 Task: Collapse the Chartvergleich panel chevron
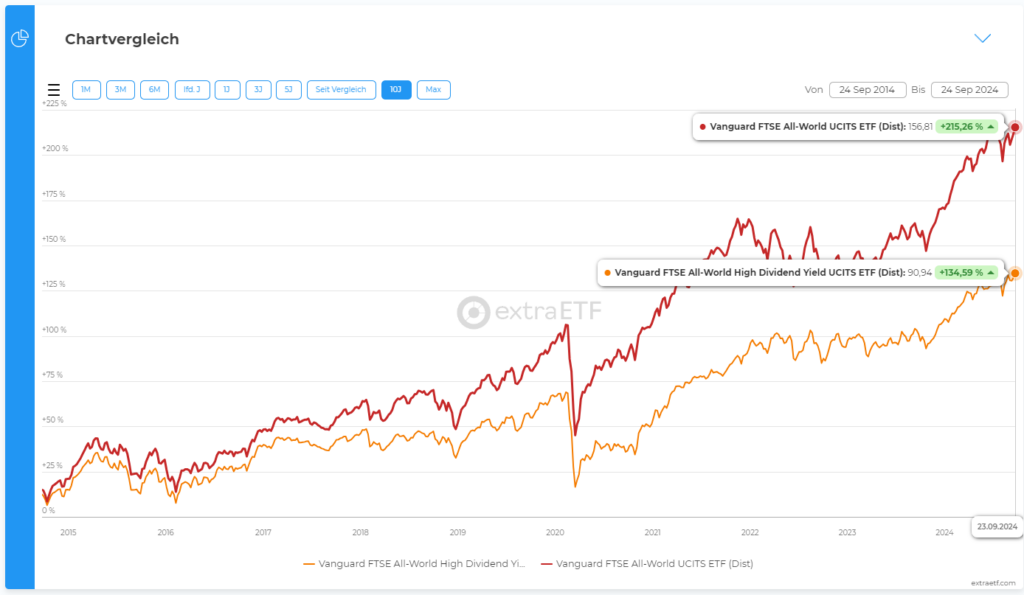point(982,39)
